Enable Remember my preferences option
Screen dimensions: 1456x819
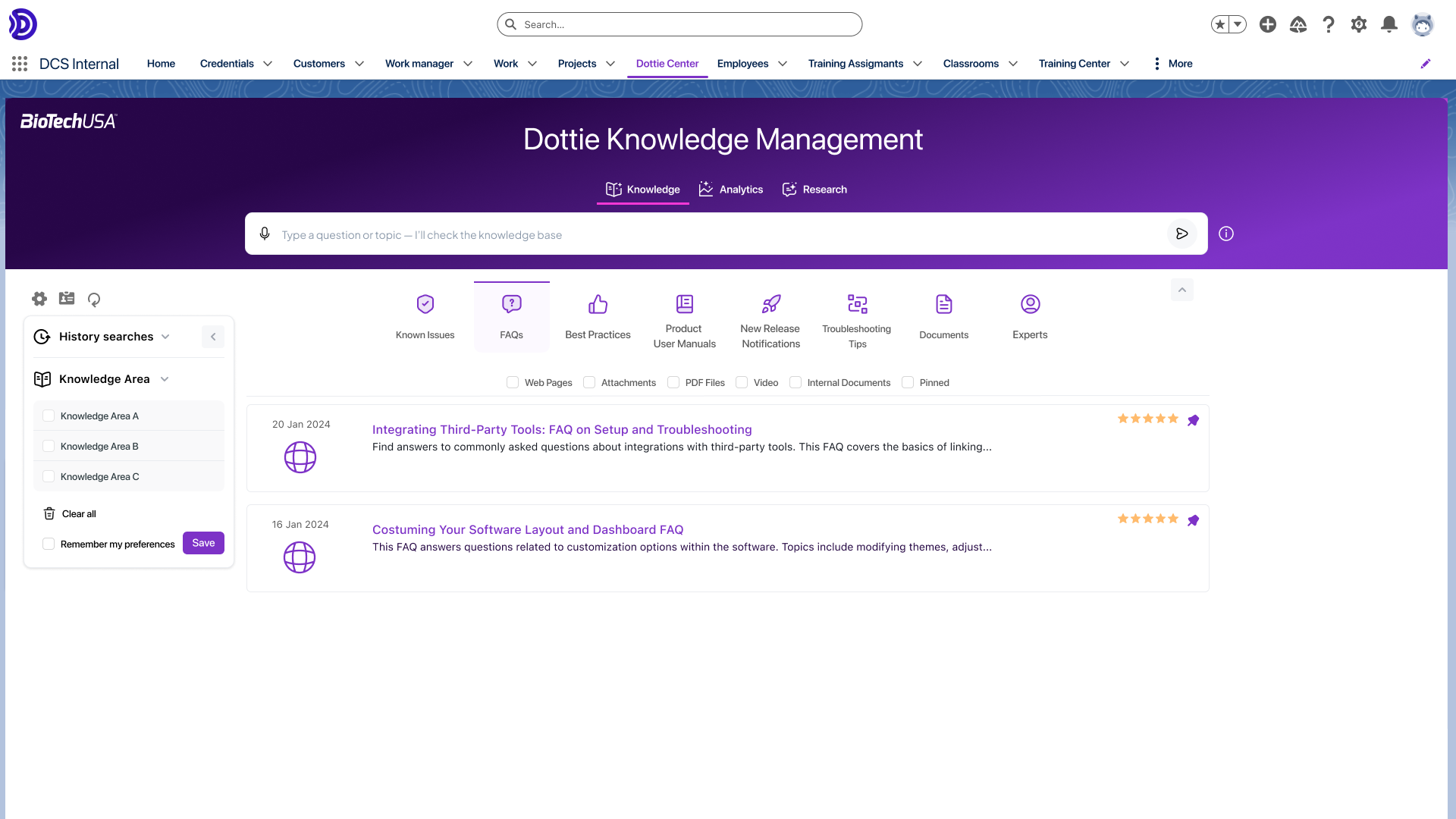click(48, 543)
